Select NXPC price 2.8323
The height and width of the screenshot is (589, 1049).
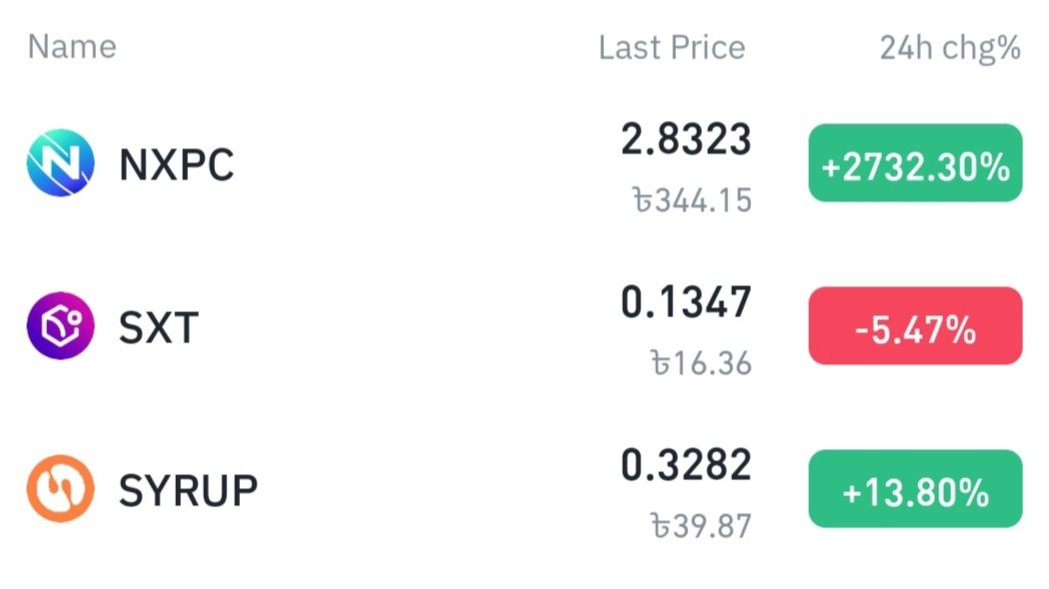pyautogui.click(x=686, y=139)
